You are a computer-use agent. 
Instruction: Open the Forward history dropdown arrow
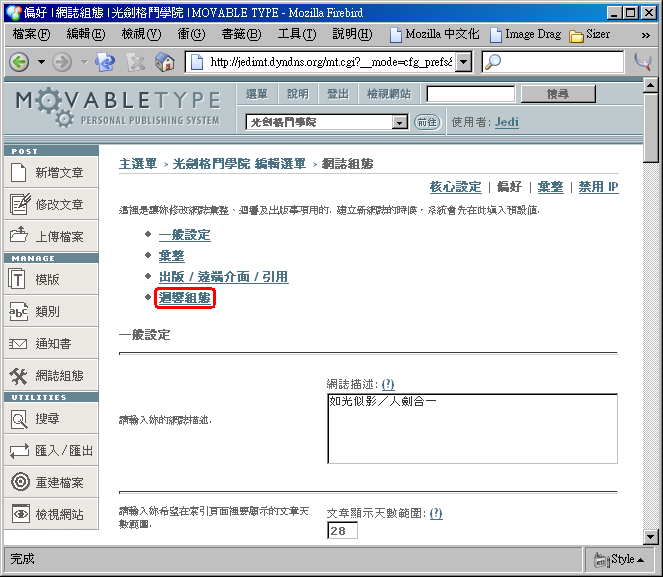point(84,62)
